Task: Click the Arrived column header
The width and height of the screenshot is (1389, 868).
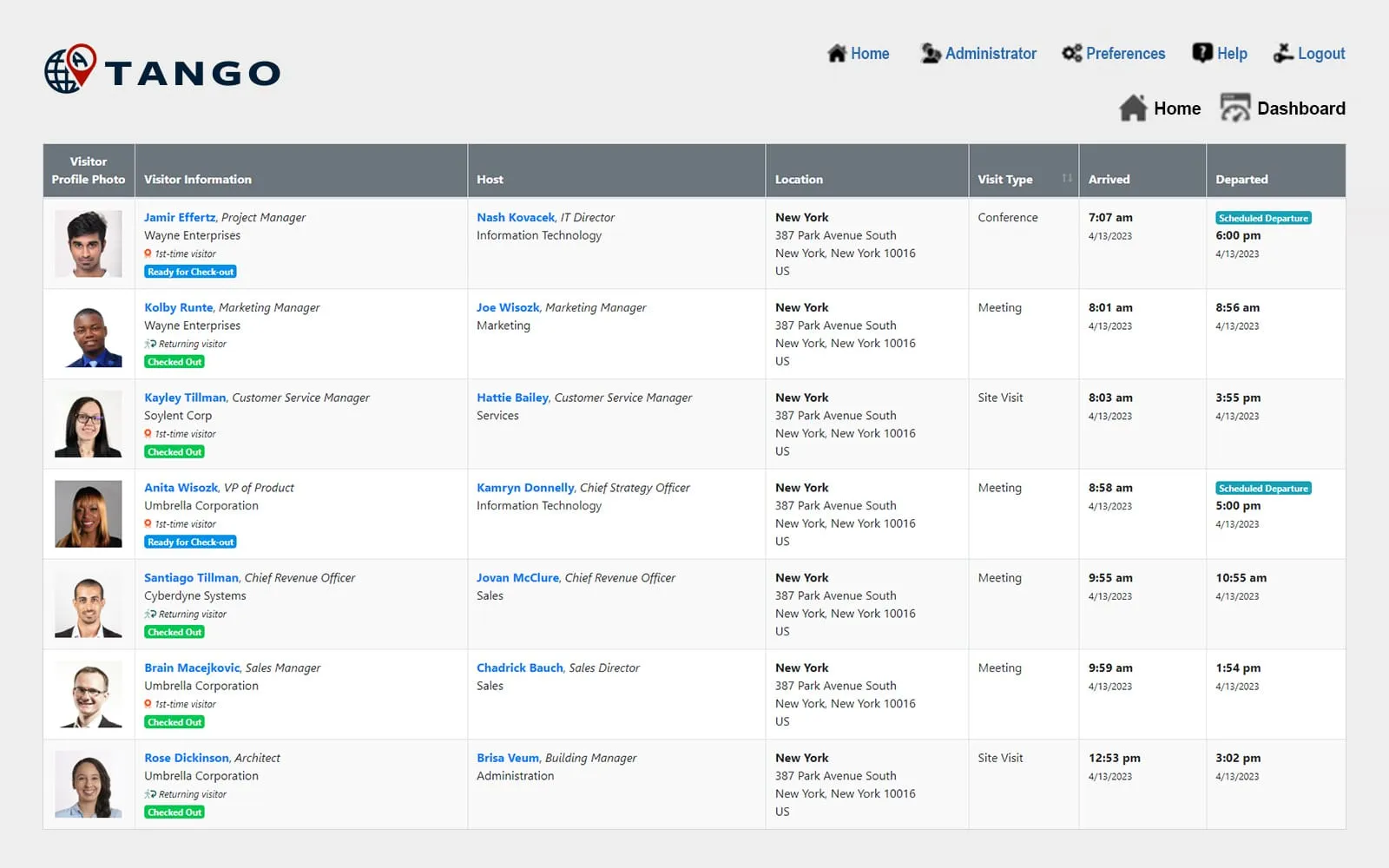Action: (x=1109, y=180)
